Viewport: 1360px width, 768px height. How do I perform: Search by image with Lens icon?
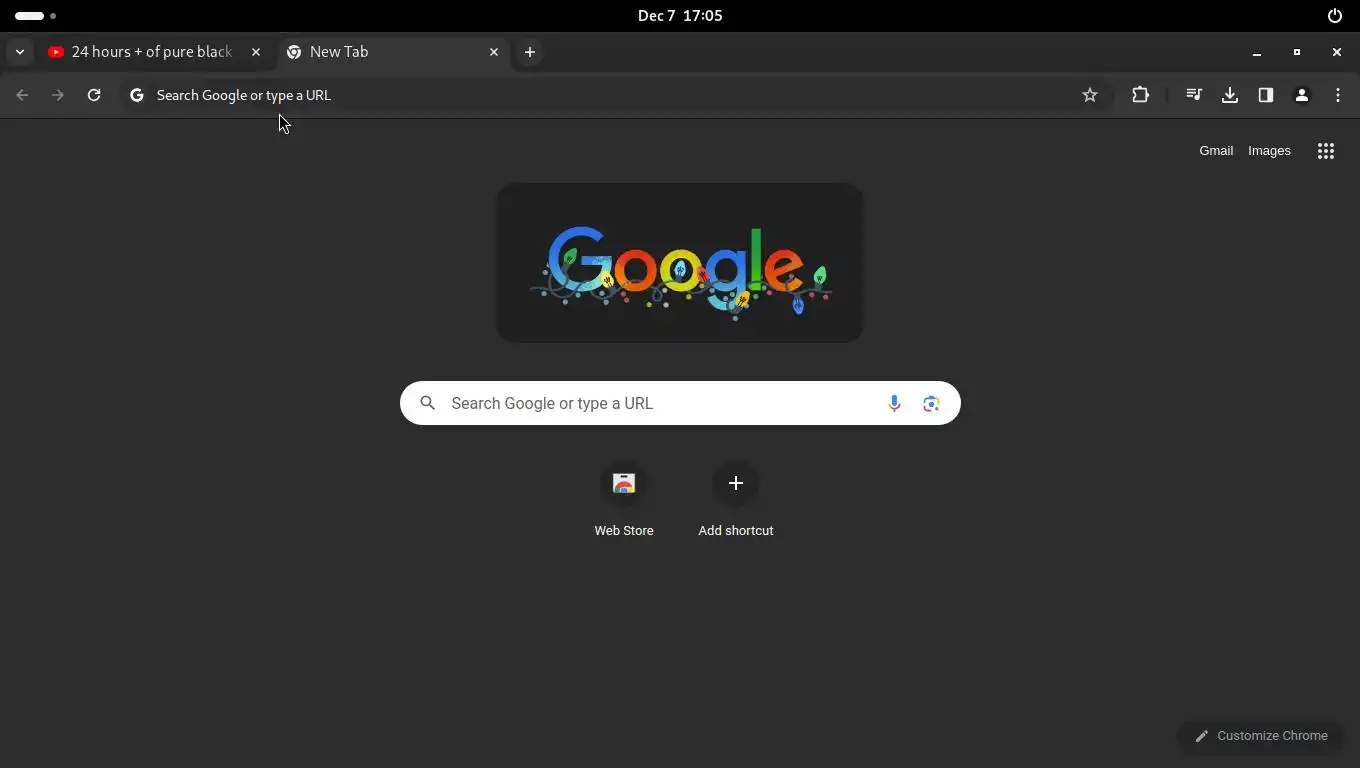pos(931,403)
